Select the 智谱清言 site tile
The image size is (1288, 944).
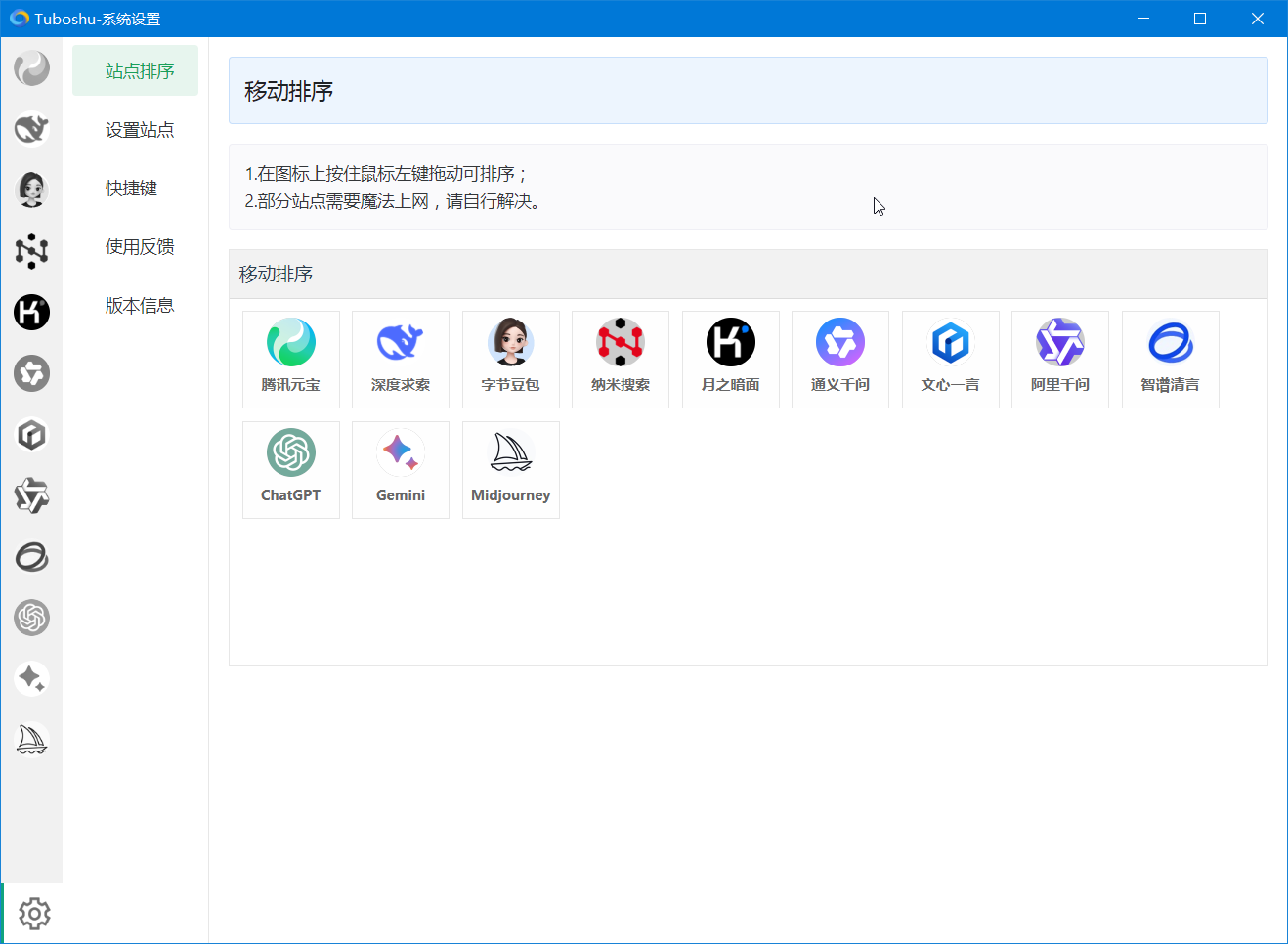(1171, 360)
